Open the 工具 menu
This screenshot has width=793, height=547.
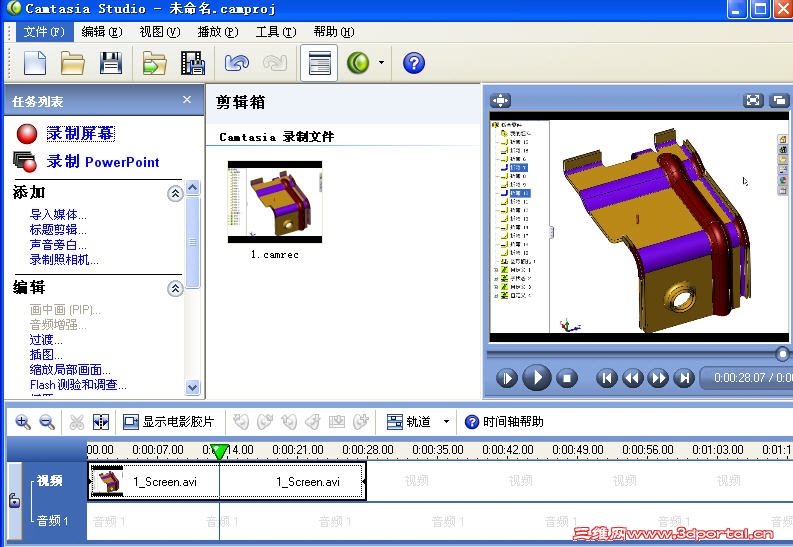(x=276, y=32)
